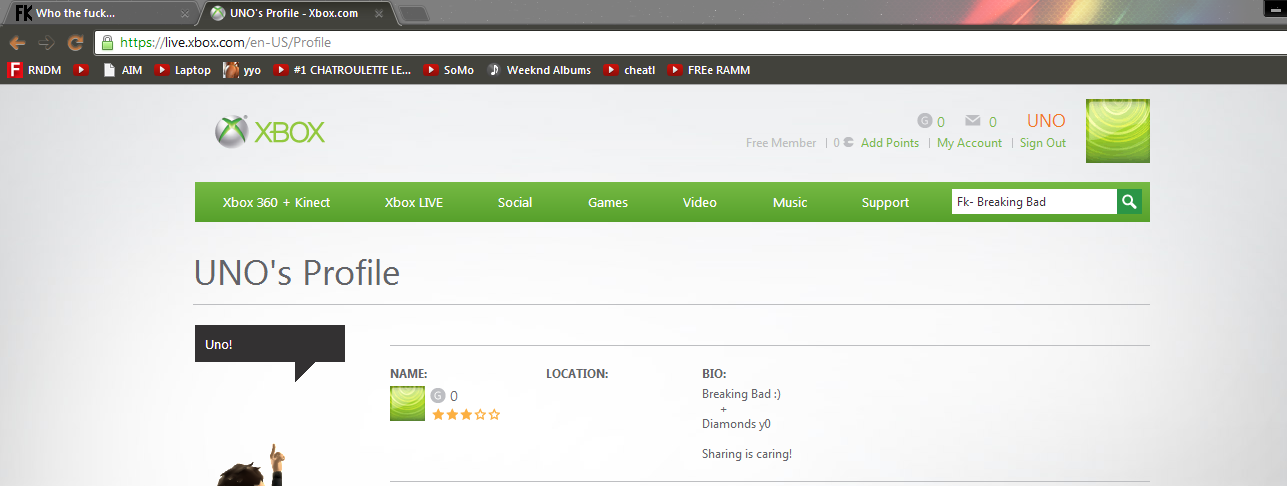Open the Music menu
Viewport: 1287px width, 486px height.
click(x=790, y=202)
